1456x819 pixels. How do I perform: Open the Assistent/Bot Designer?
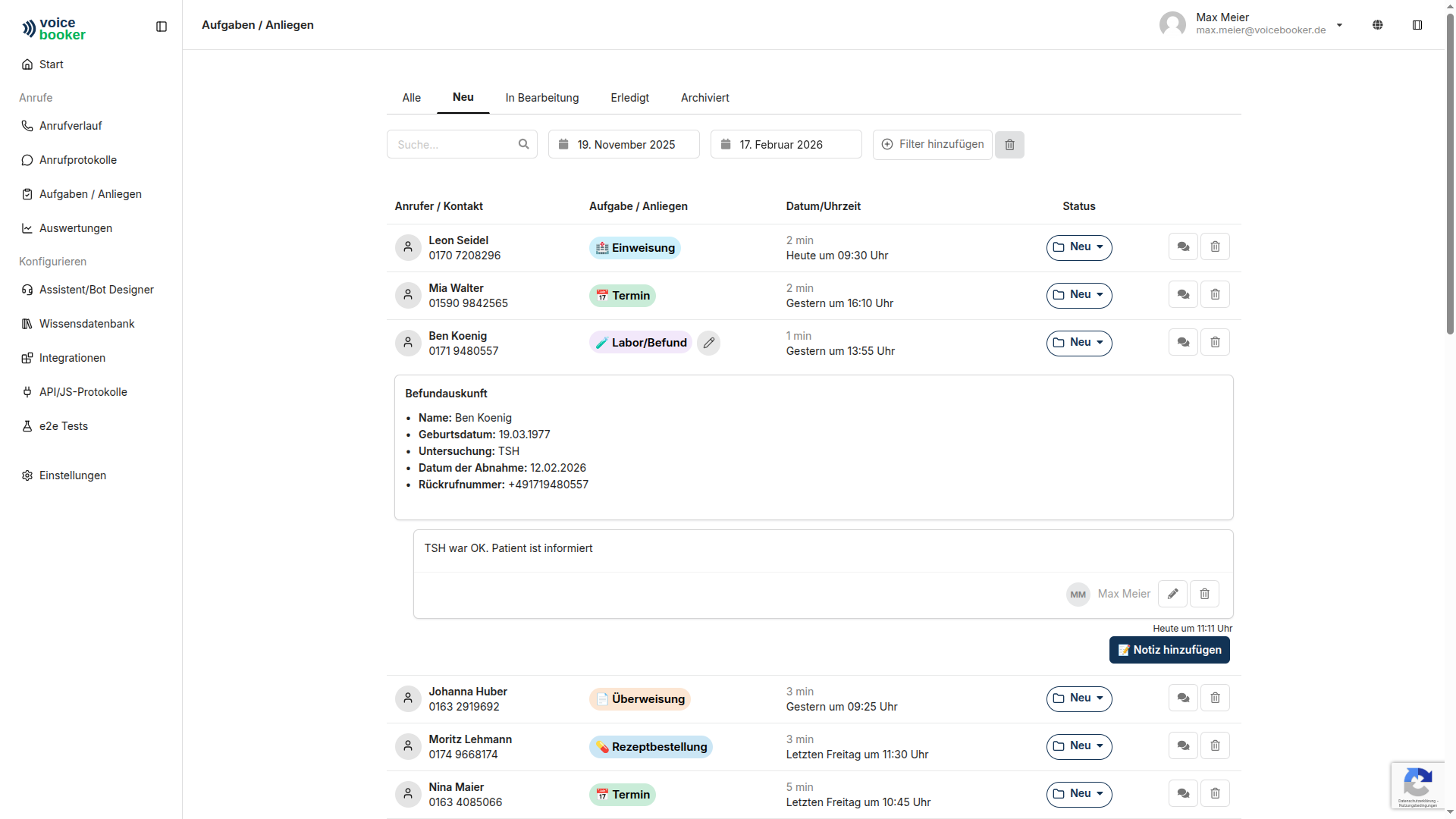96,290
